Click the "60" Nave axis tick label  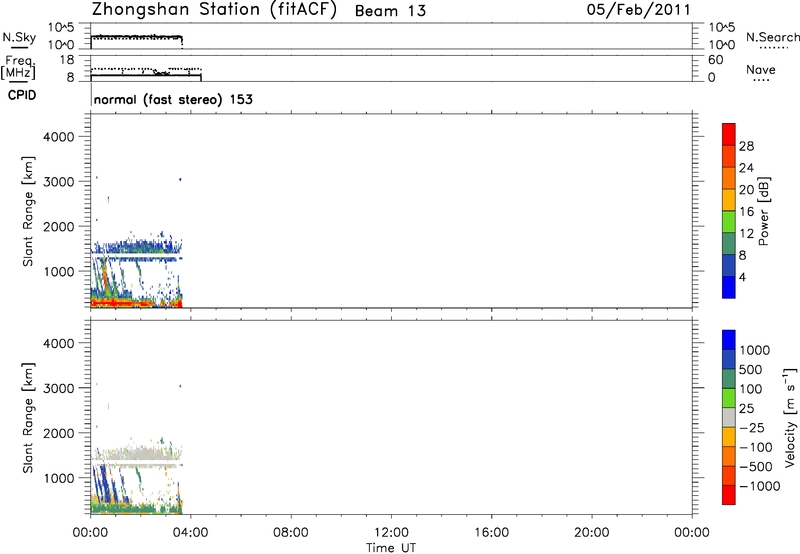click(715, 60)
